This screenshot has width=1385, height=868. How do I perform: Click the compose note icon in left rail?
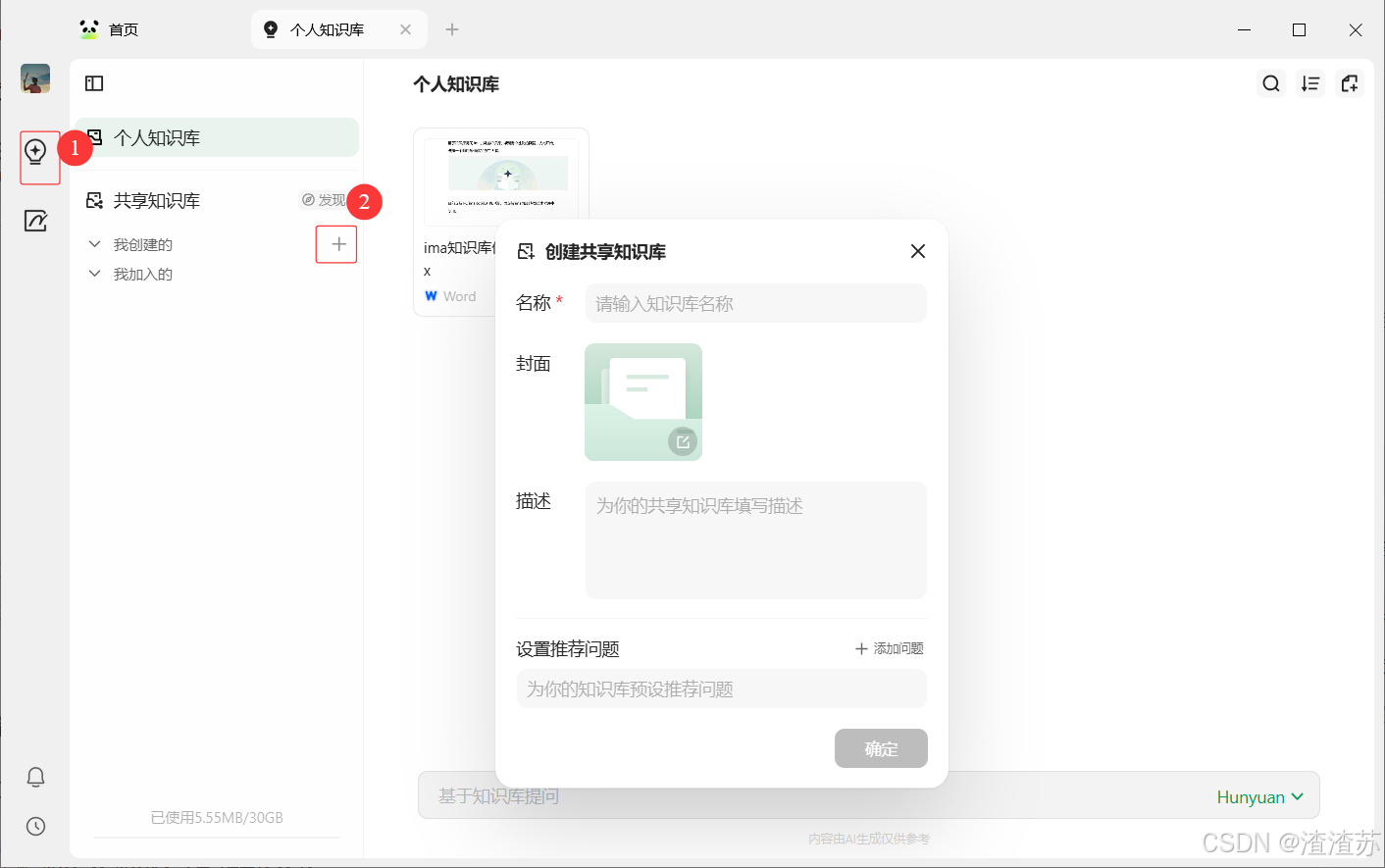click(36, 220)
